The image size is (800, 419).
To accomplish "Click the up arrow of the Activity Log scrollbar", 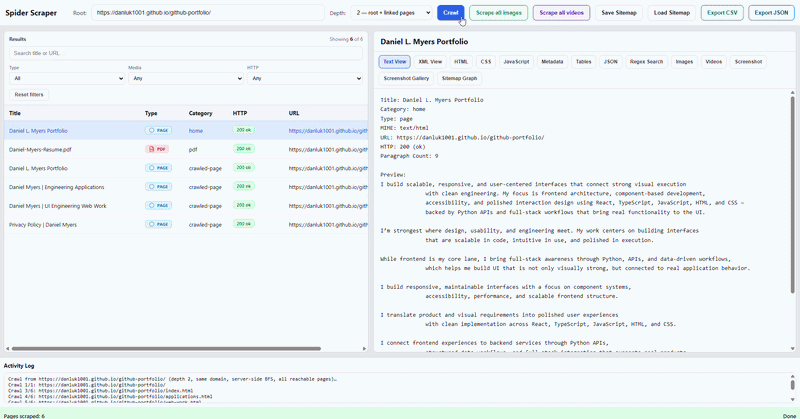I will point(792,377).
